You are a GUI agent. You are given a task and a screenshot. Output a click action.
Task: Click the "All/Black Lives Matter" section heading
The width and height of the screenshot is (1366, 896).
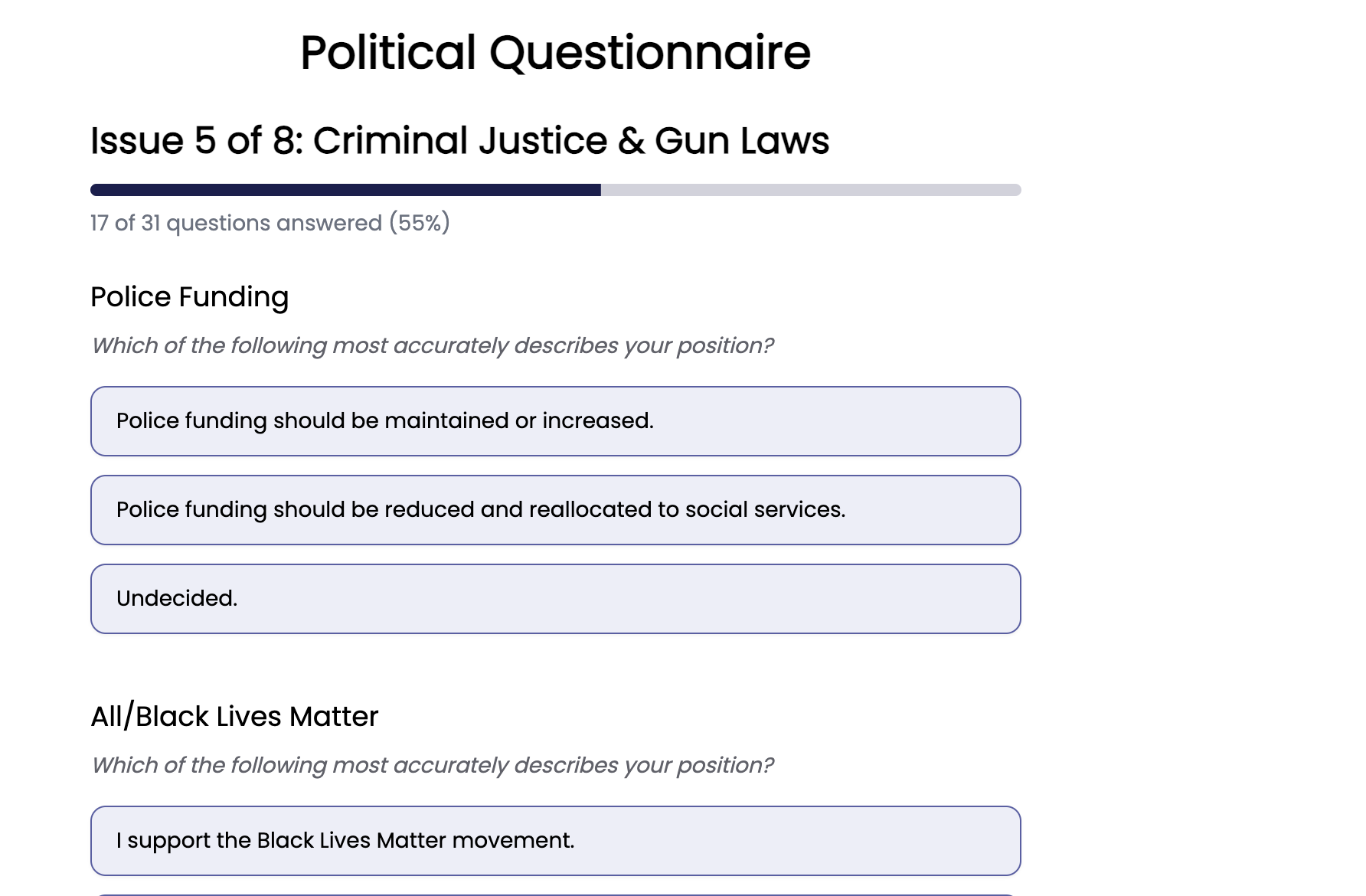coord(234,717)
